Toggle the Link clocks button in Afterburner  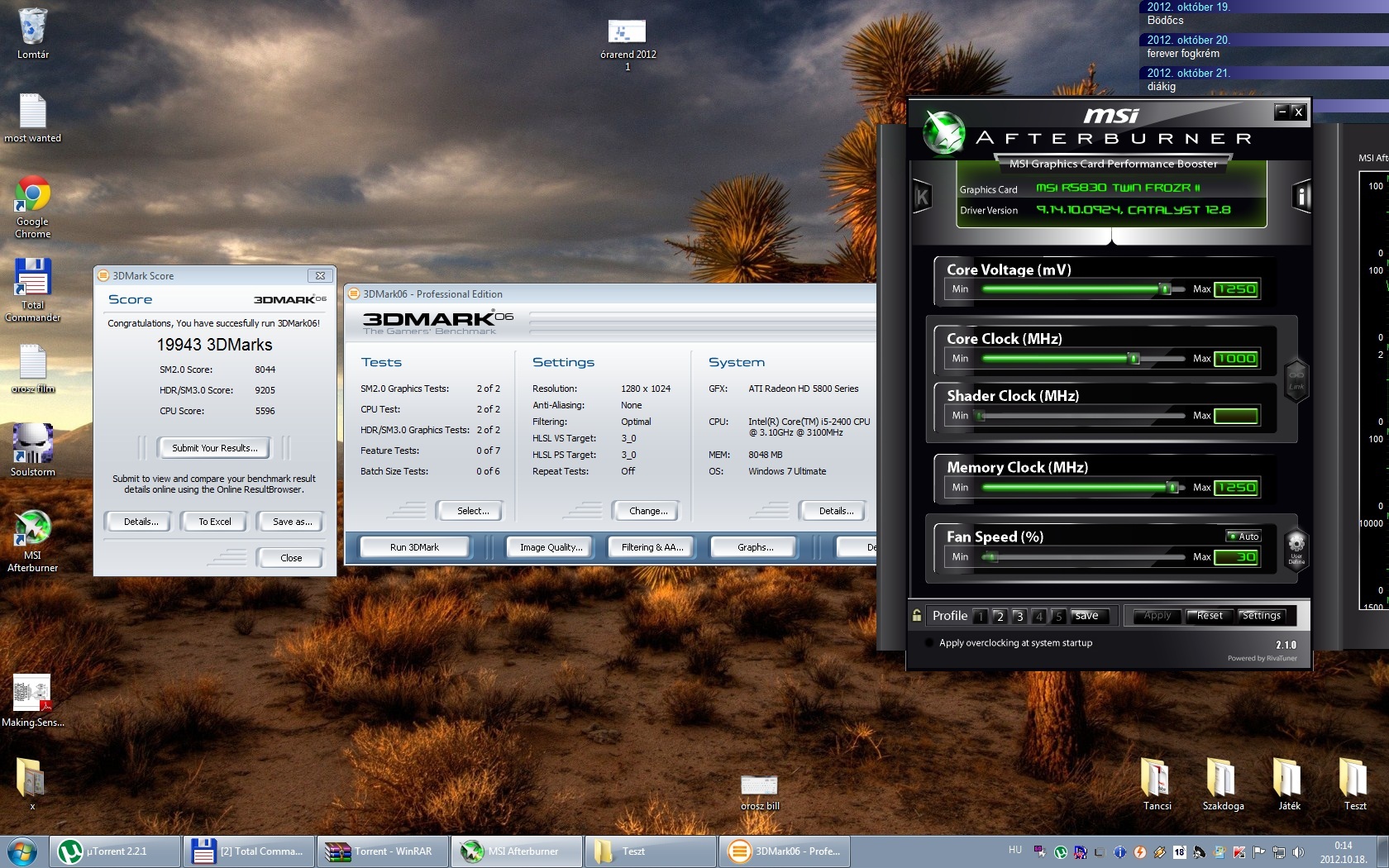[x=1296, y=380]
